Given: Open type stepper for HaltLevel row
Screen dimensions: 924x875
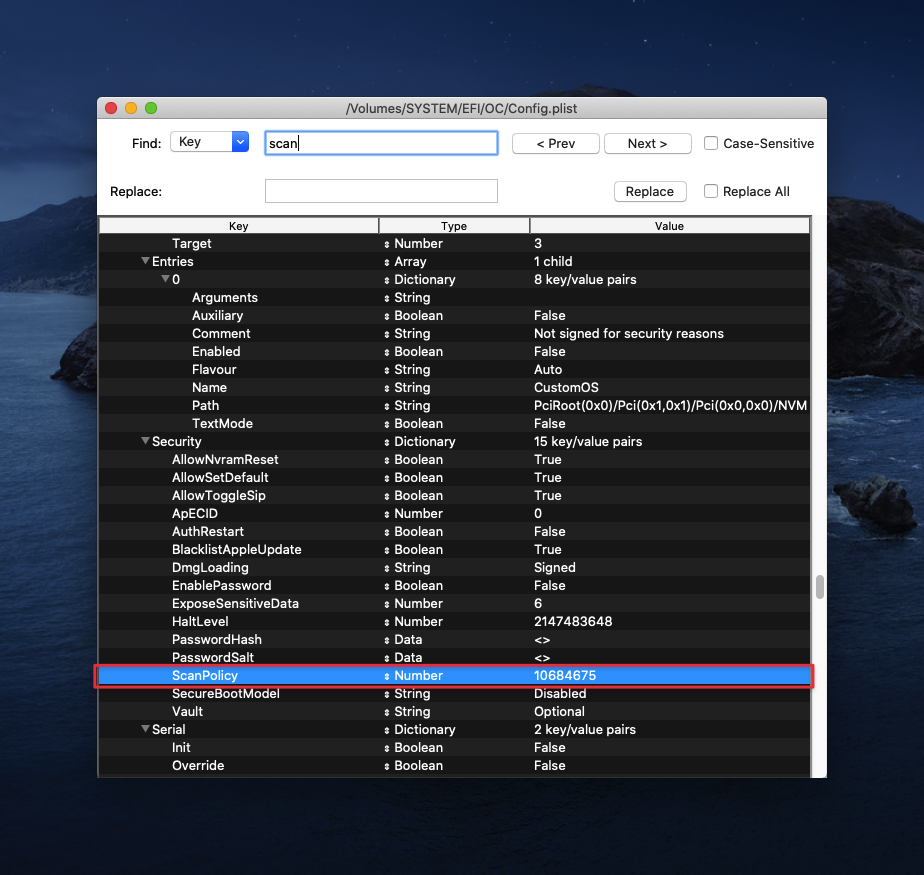Looking at the screenshot, I should [x=387, y=622].
